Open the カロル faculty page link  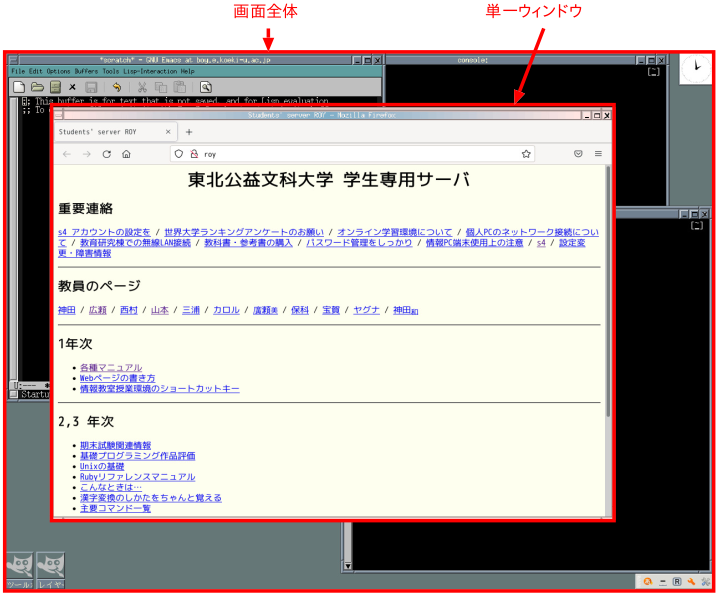click(226, 310)
